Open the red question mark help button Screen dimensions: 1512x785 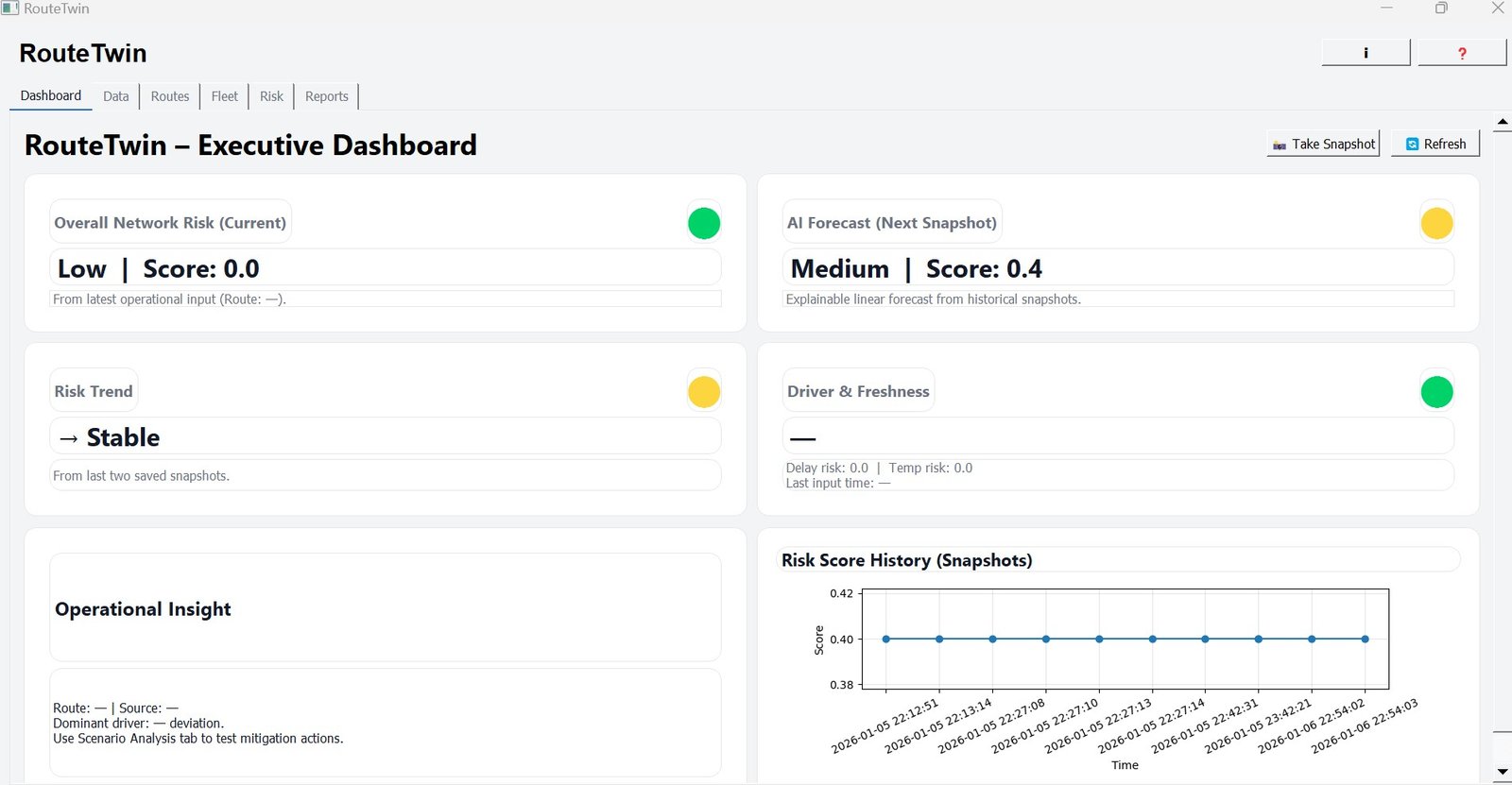[x=1462, y=53]
